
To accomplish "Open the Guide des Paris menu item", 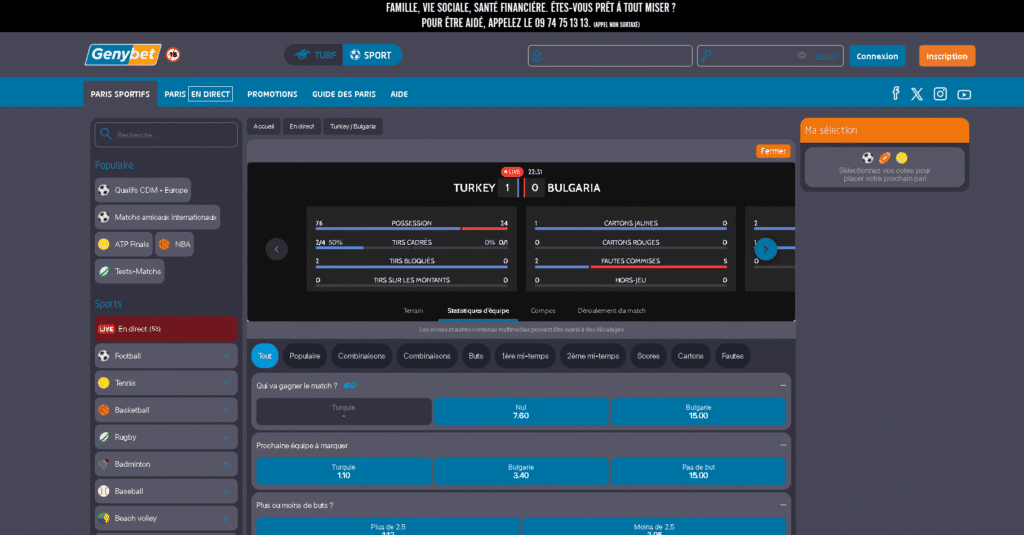I will click(x=344, y=94).
